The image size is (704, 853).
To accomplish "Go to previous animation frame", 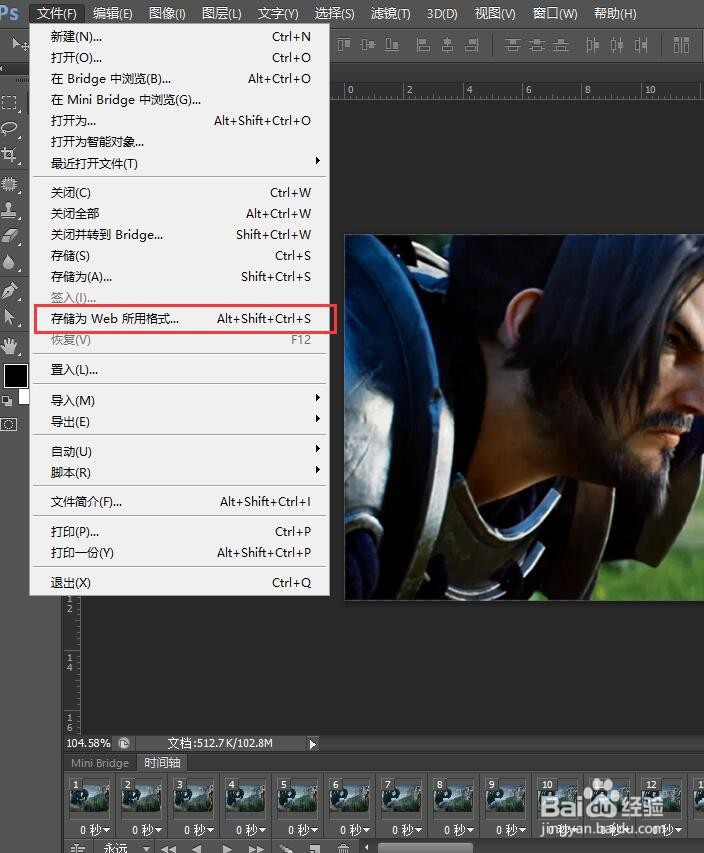I will click(197, 848).
